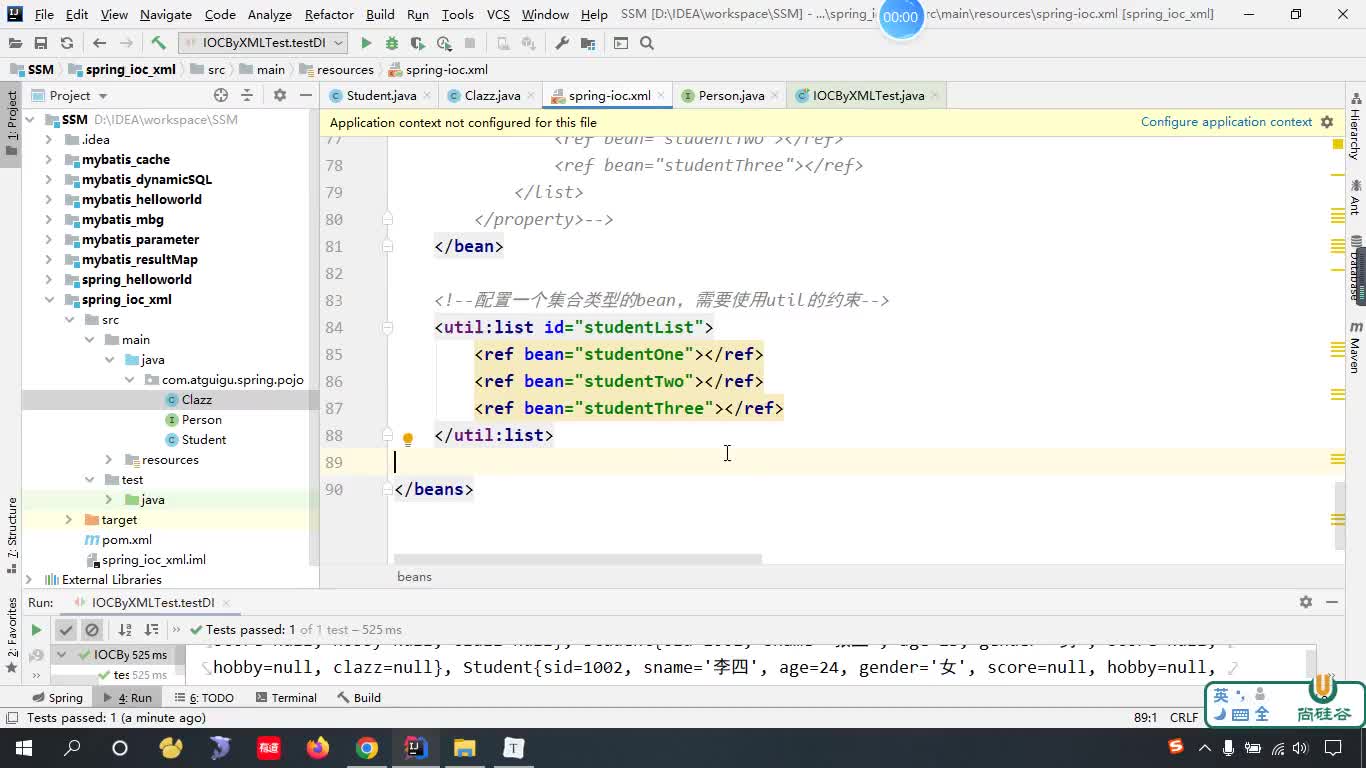Click Search Everywhere magnifier icon

pyautogui.click(x=647, y=43)
